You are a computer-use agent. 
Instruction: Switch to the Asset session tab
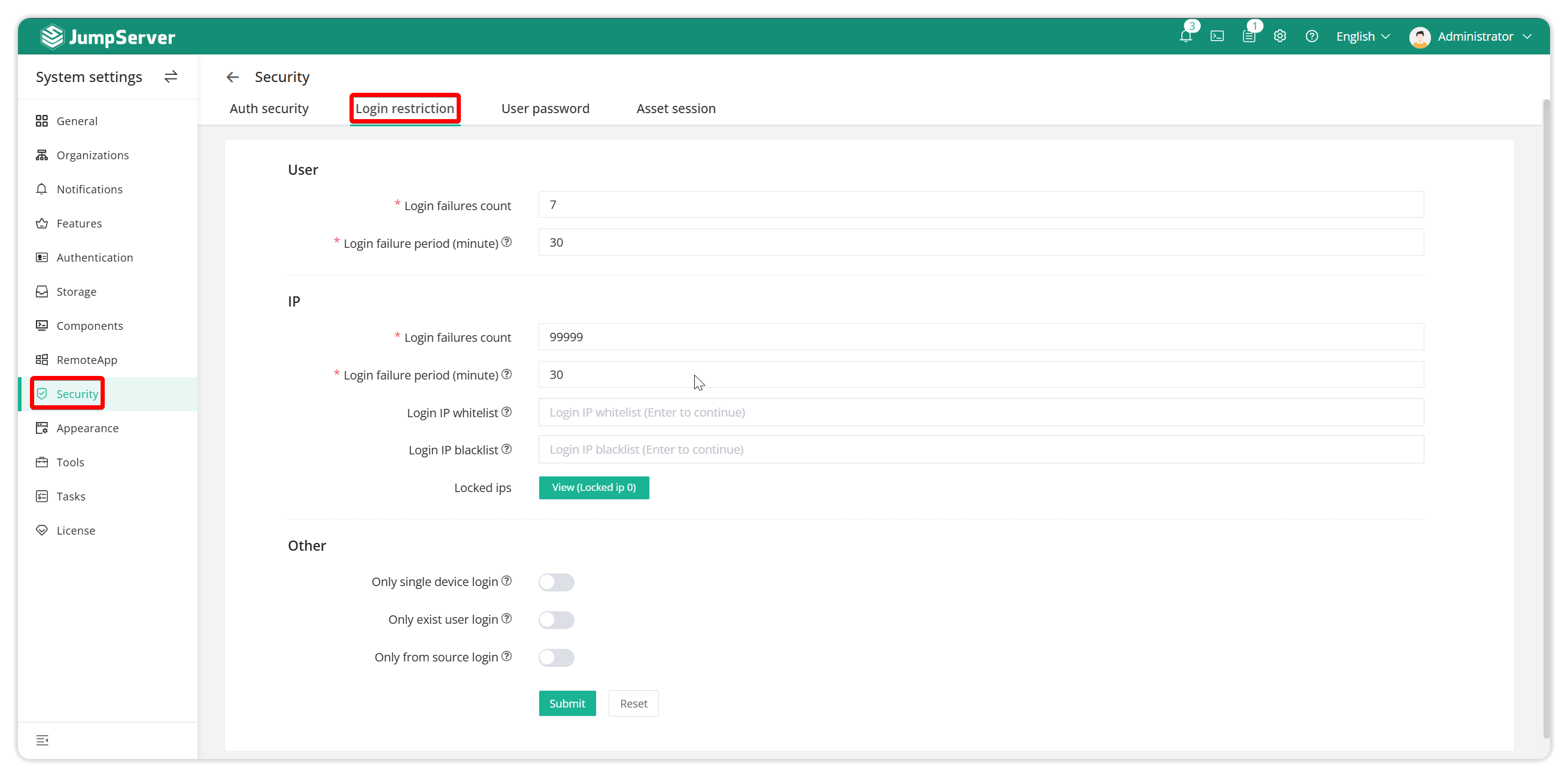(x=676, y=108)
